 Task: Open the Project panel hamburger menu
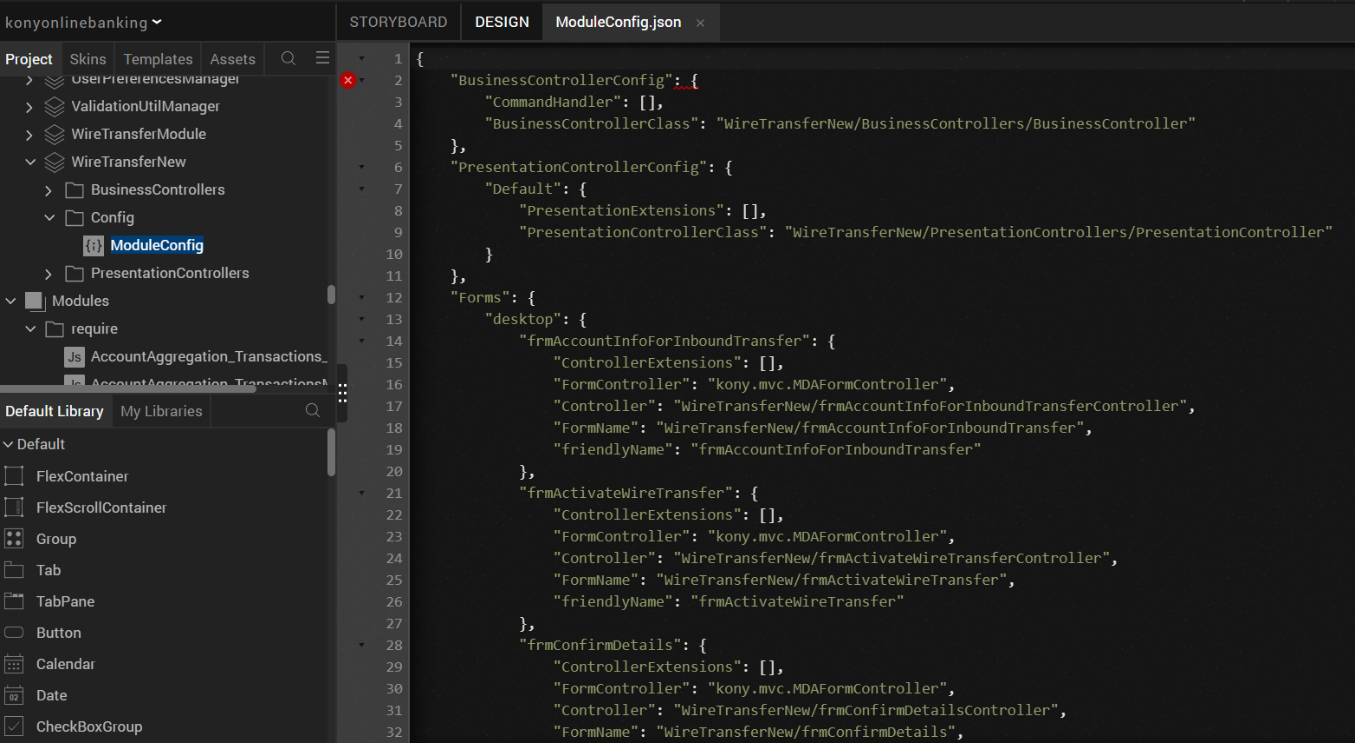coord(322,59)
